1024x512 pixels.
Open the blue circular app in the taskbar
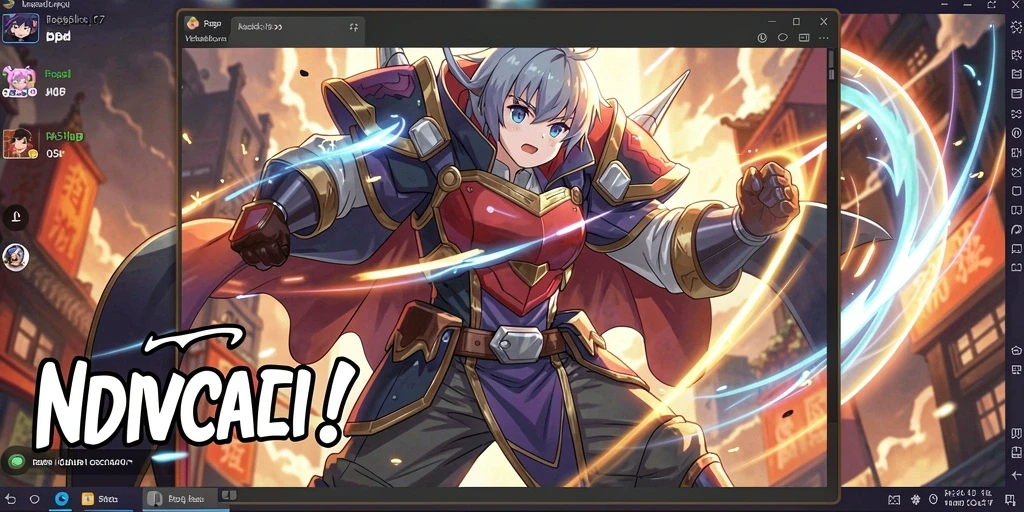(x=61, y=499)
